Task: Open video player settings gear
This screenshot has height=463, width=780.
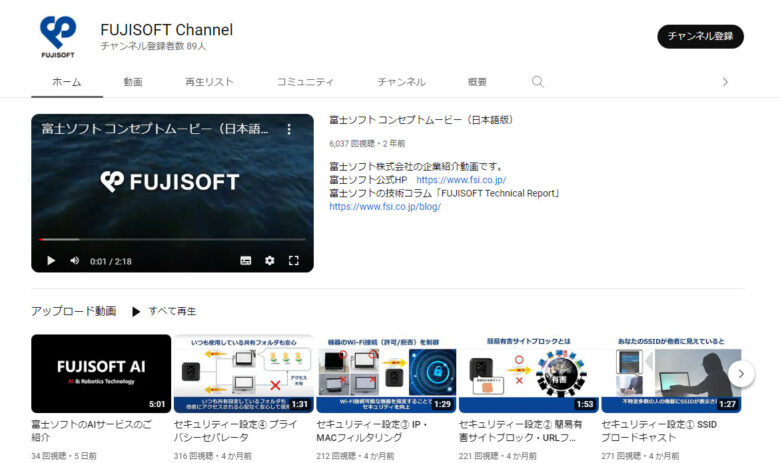Action: pyautogui.click(x=270, y=261)
